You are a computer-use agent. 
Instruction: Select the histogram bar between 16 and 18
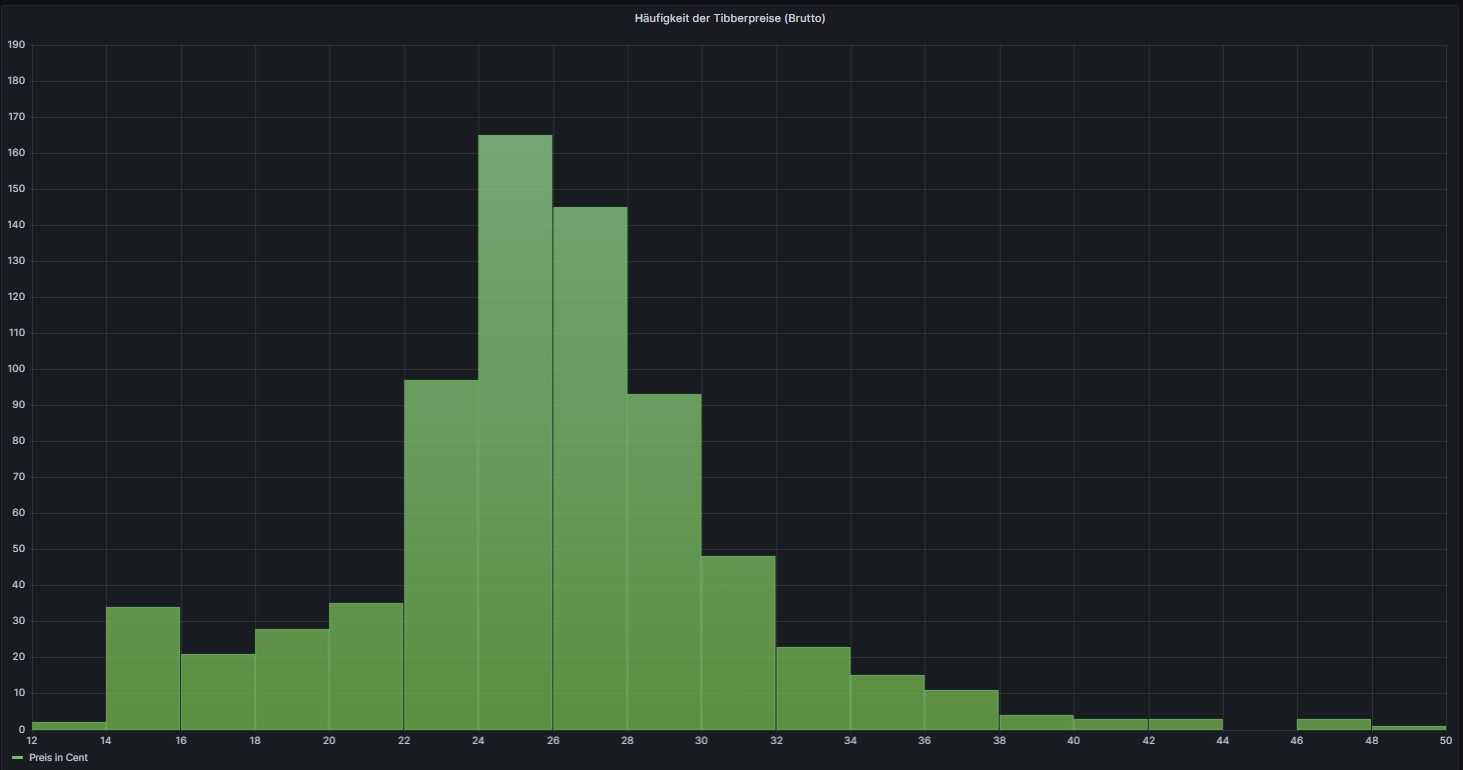point(218,691)
